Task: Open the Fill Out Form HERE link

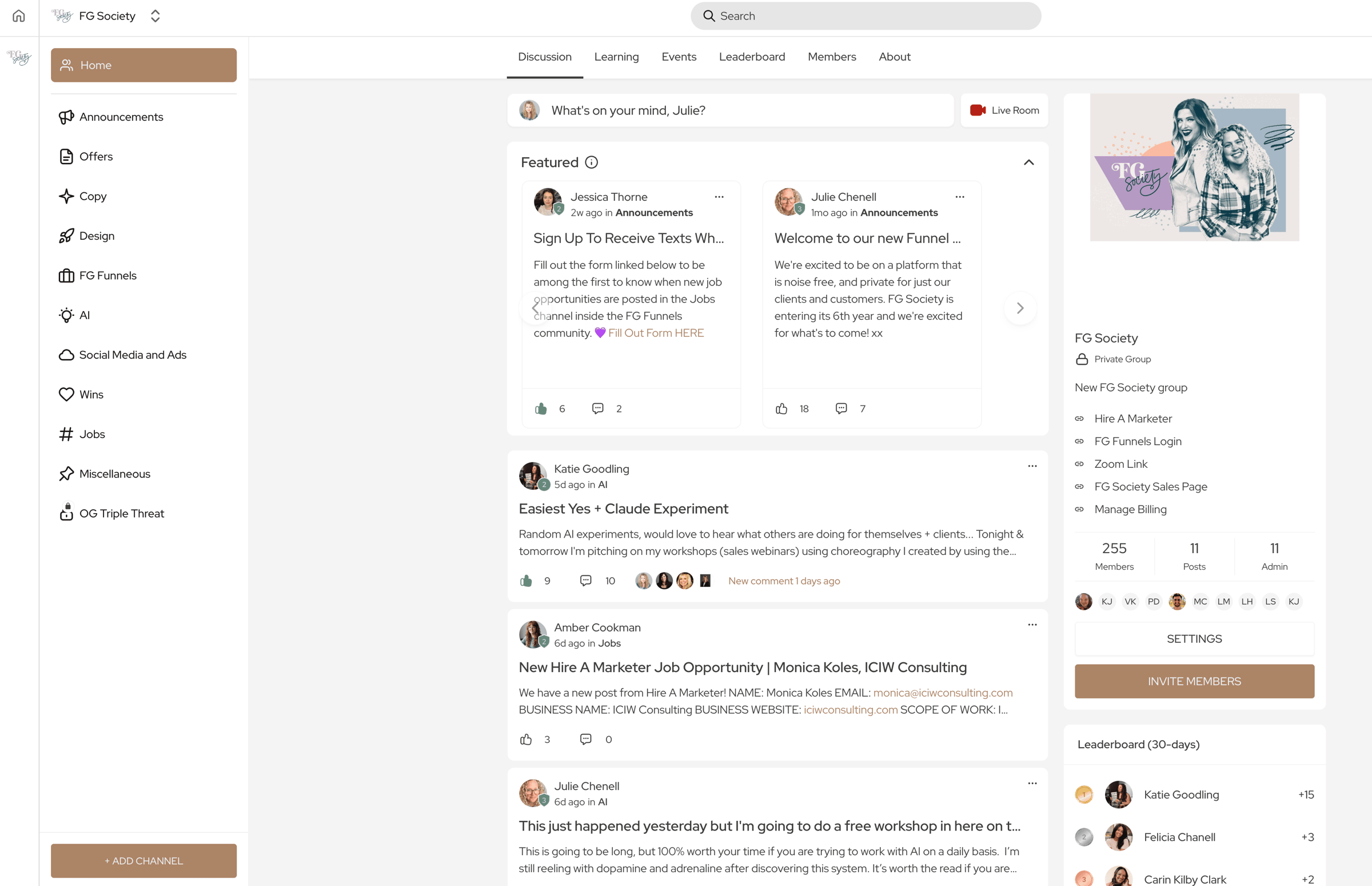Action: click(656, 333)
